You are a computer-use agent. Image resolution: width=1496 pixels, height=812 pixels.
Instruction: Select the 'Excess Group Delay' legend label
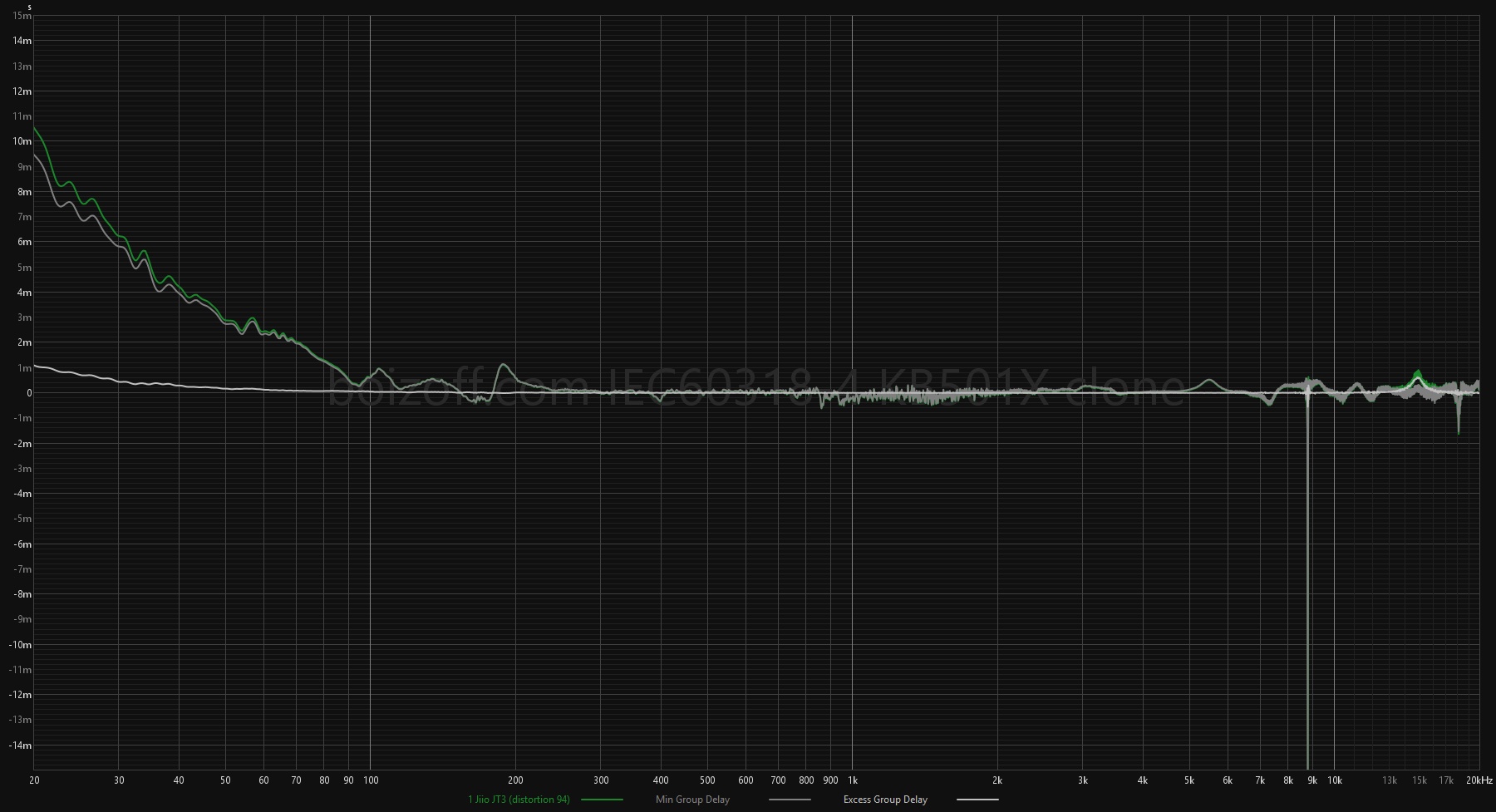(885, 800)
